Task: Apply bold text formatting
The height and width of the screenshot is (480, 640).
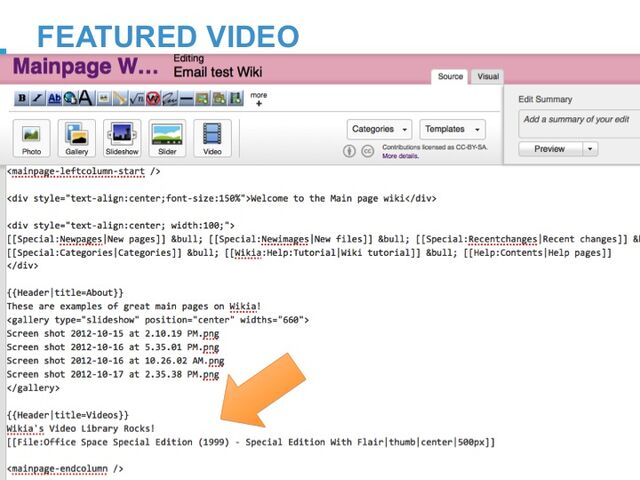Action: (22, 98)
